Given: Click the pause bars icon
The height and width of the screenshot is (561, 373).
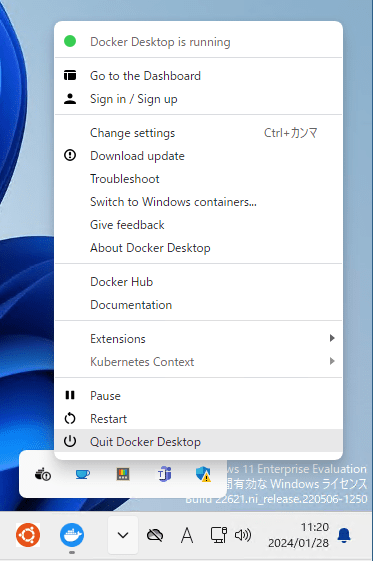Looking at the screenshot, I should click(x=70, y=395).
